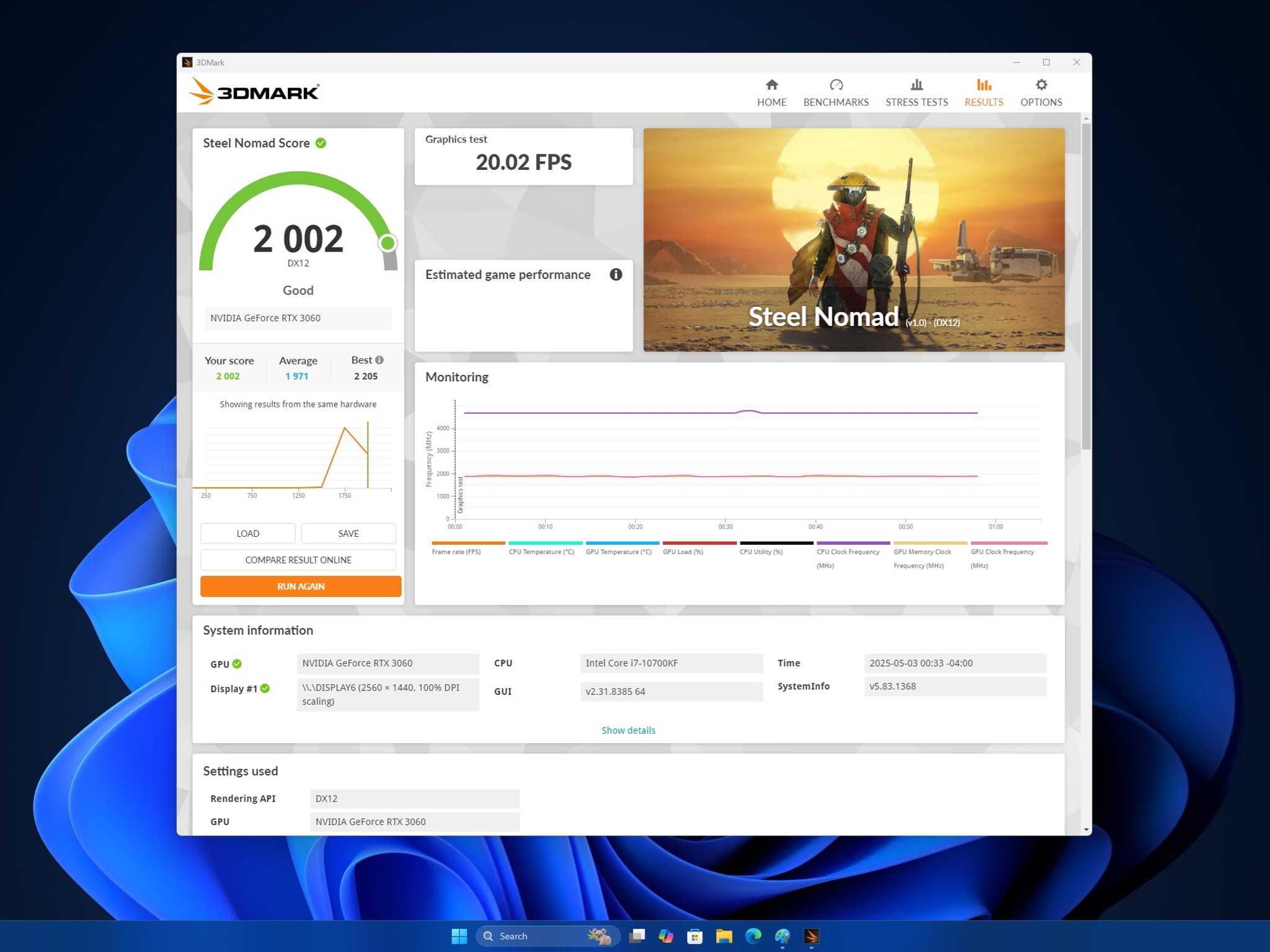Click the 3DMark logo
This screenshot has width=1270, height=952.
(254, 92)
